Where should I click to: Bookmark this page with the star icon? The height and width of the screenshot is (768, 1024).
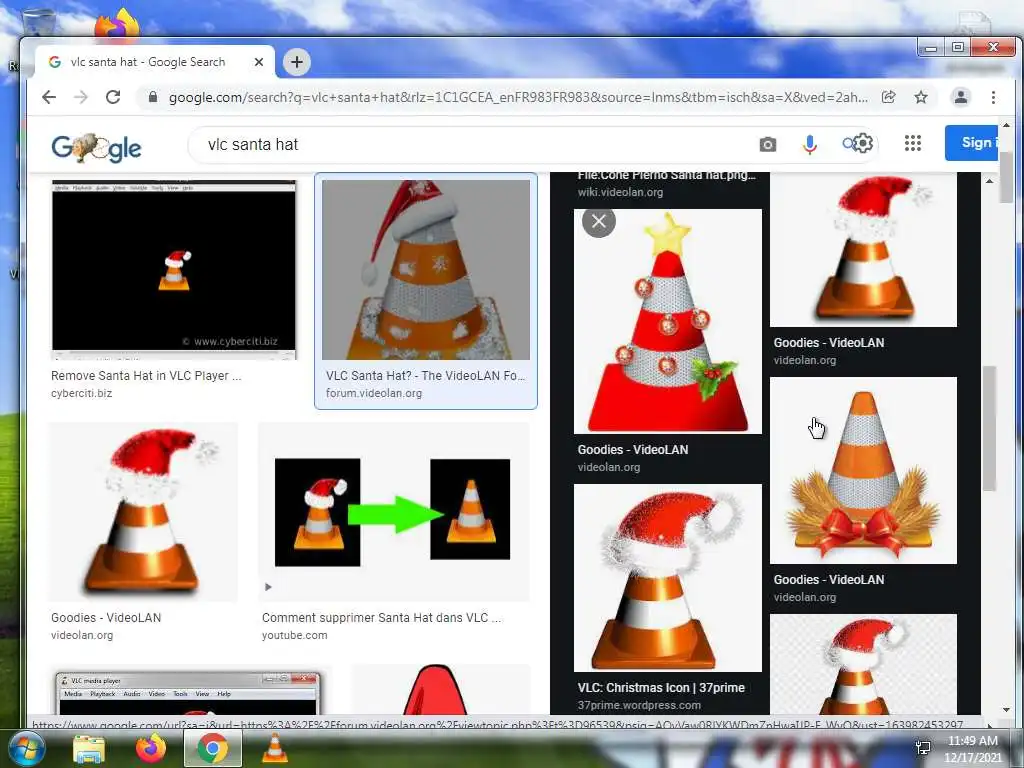tap(921, 97)
